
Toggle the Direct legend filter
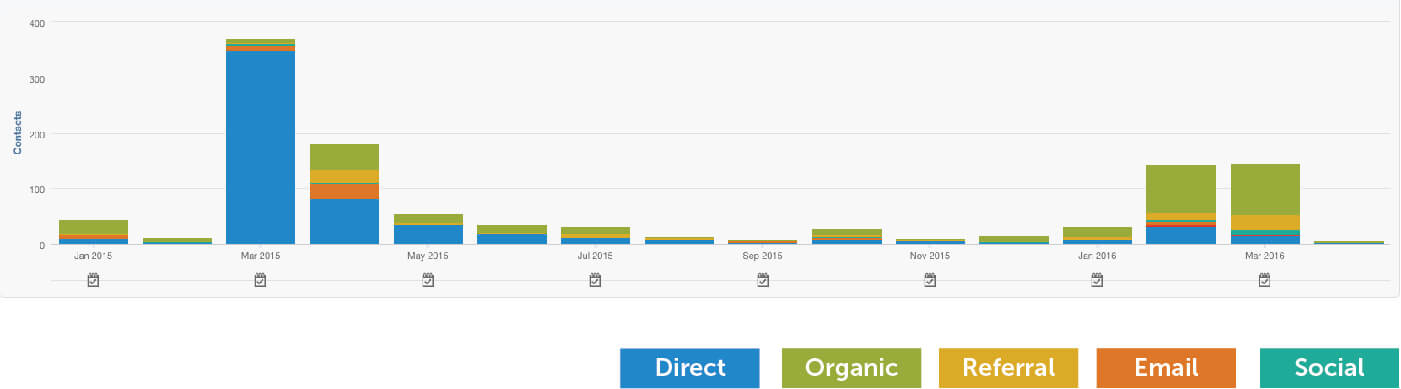coord(690,367)
